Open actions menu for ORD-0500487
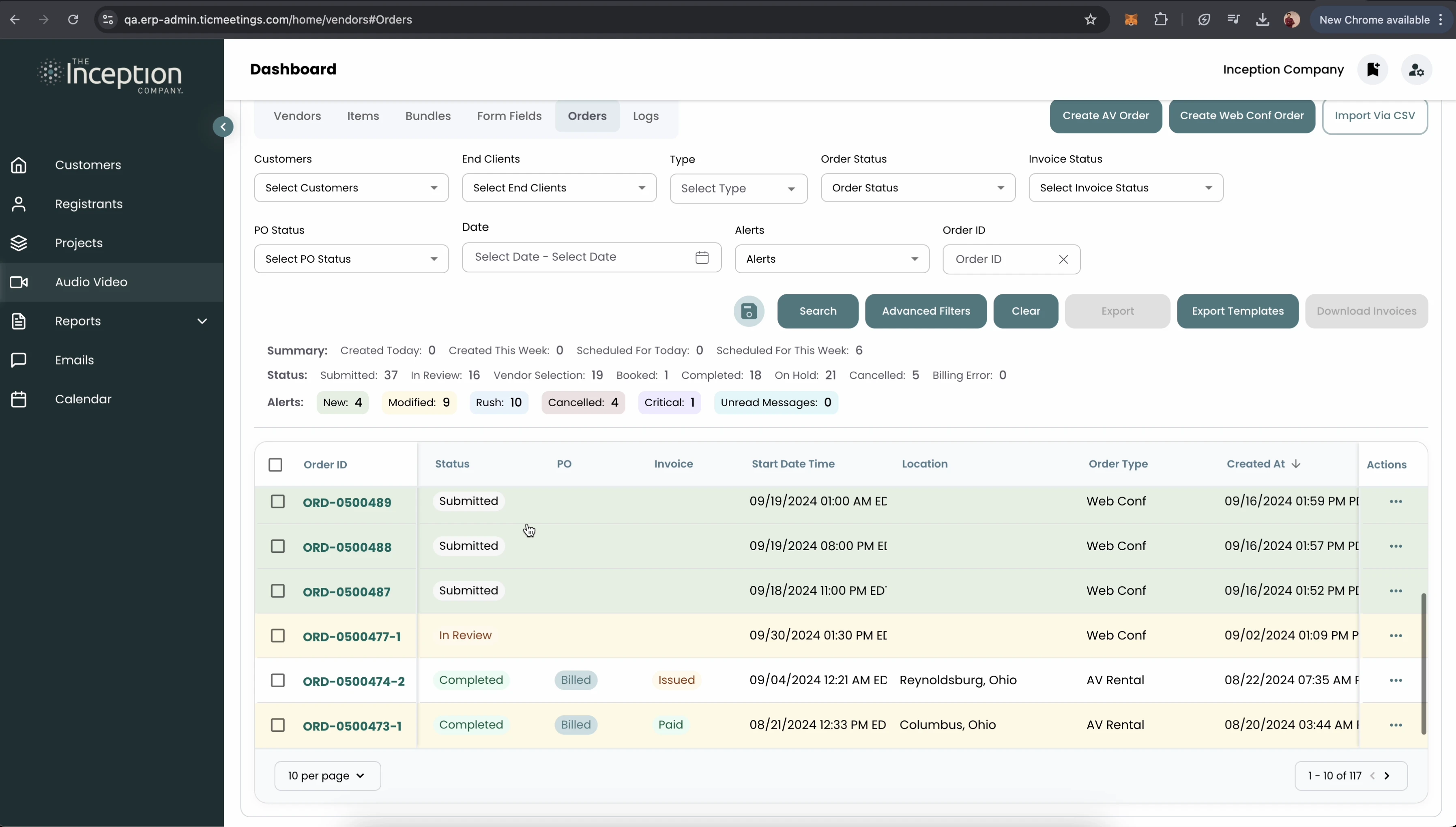The width and height of the screenshot is (1456, 827). pos(1396,591)
